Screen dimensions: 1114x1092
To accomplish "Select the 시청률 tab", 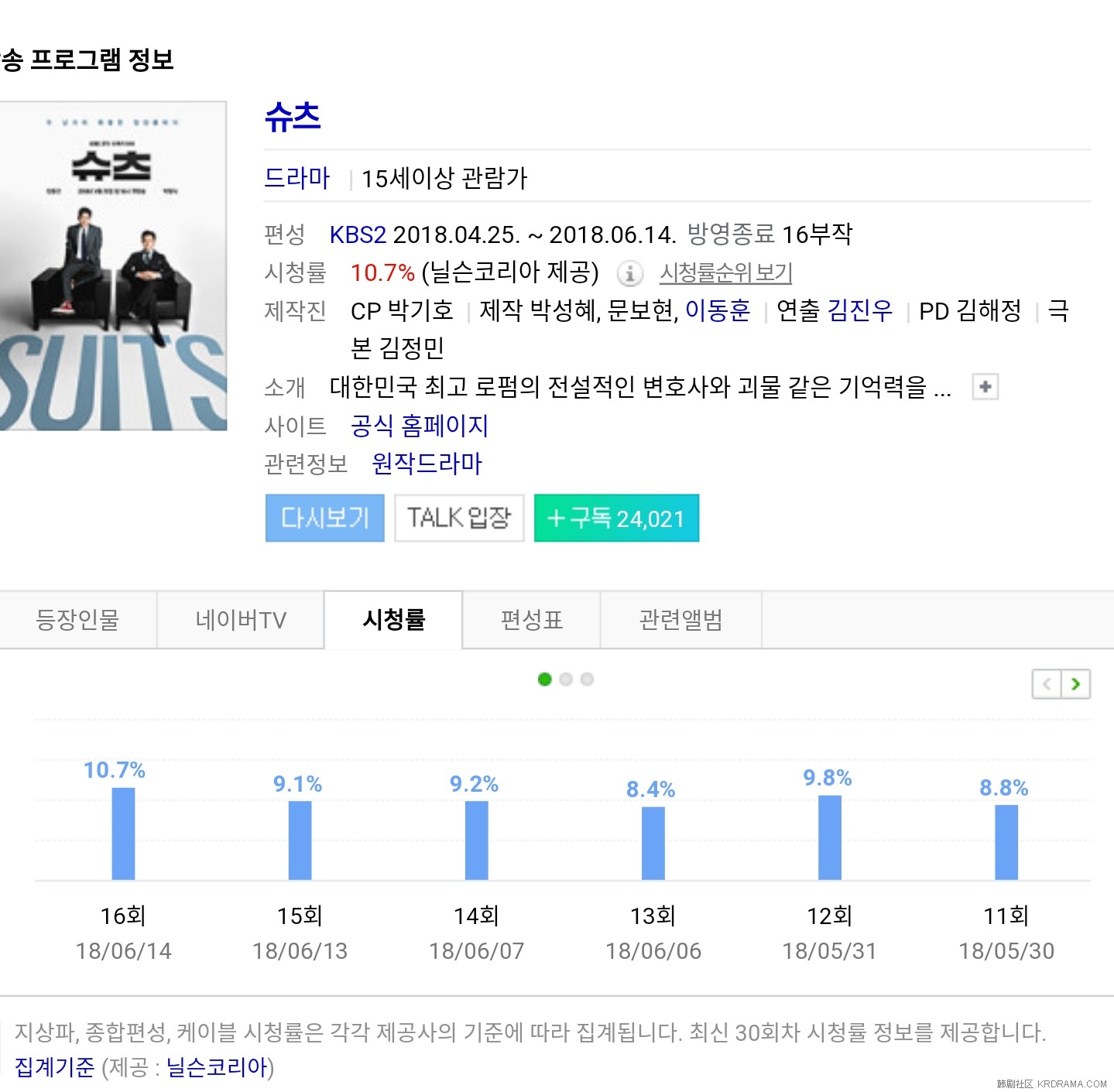I will 393,620.
